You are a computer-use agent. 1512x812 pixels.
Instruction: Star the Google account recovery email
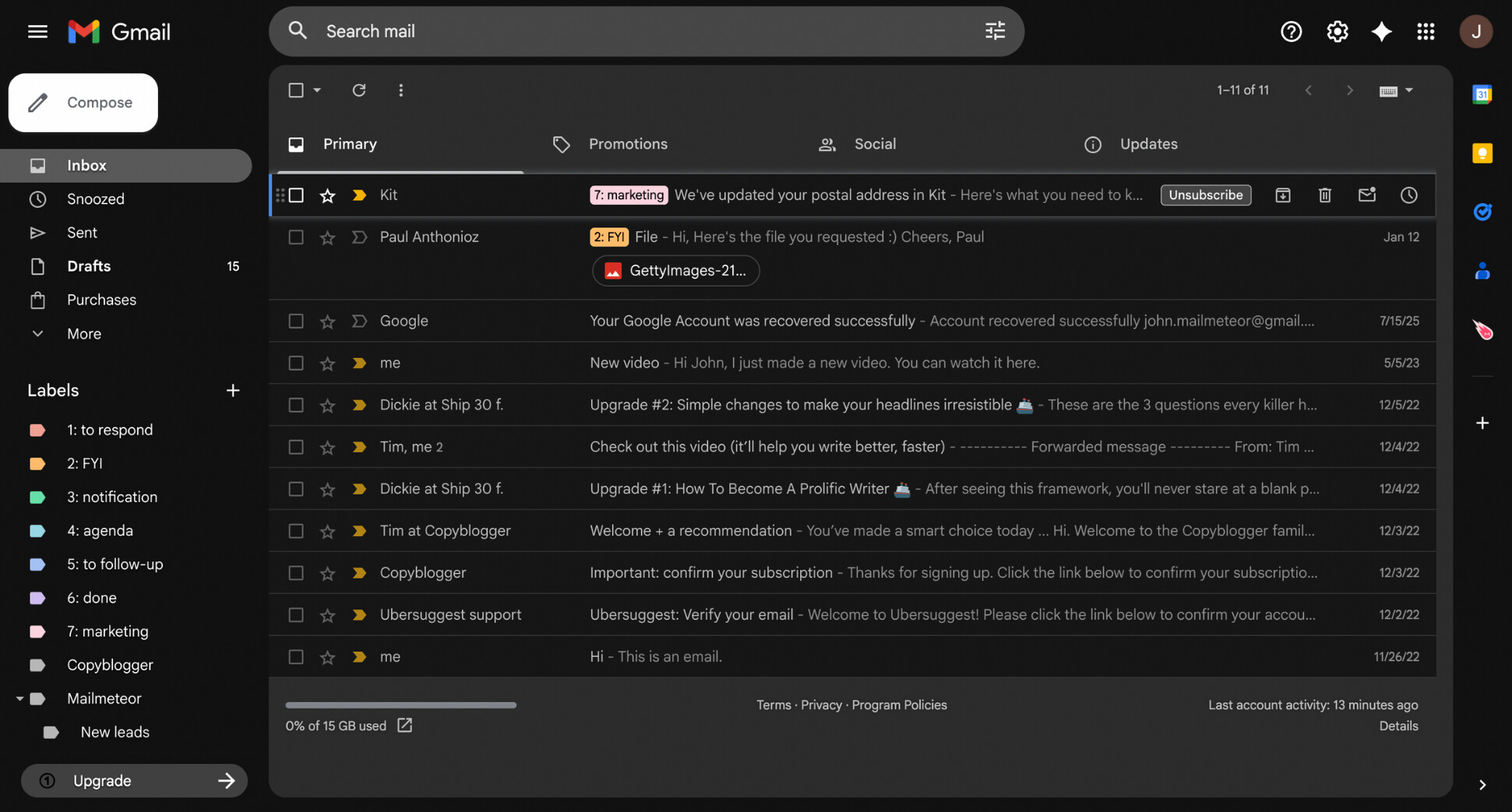point(327,321)
